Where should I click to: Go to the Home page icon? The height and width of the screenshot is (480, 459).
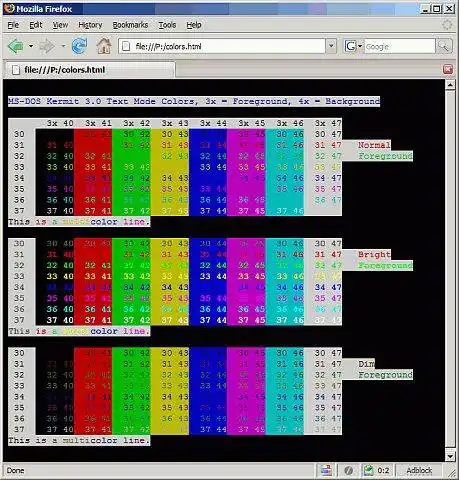coord(104,46)
